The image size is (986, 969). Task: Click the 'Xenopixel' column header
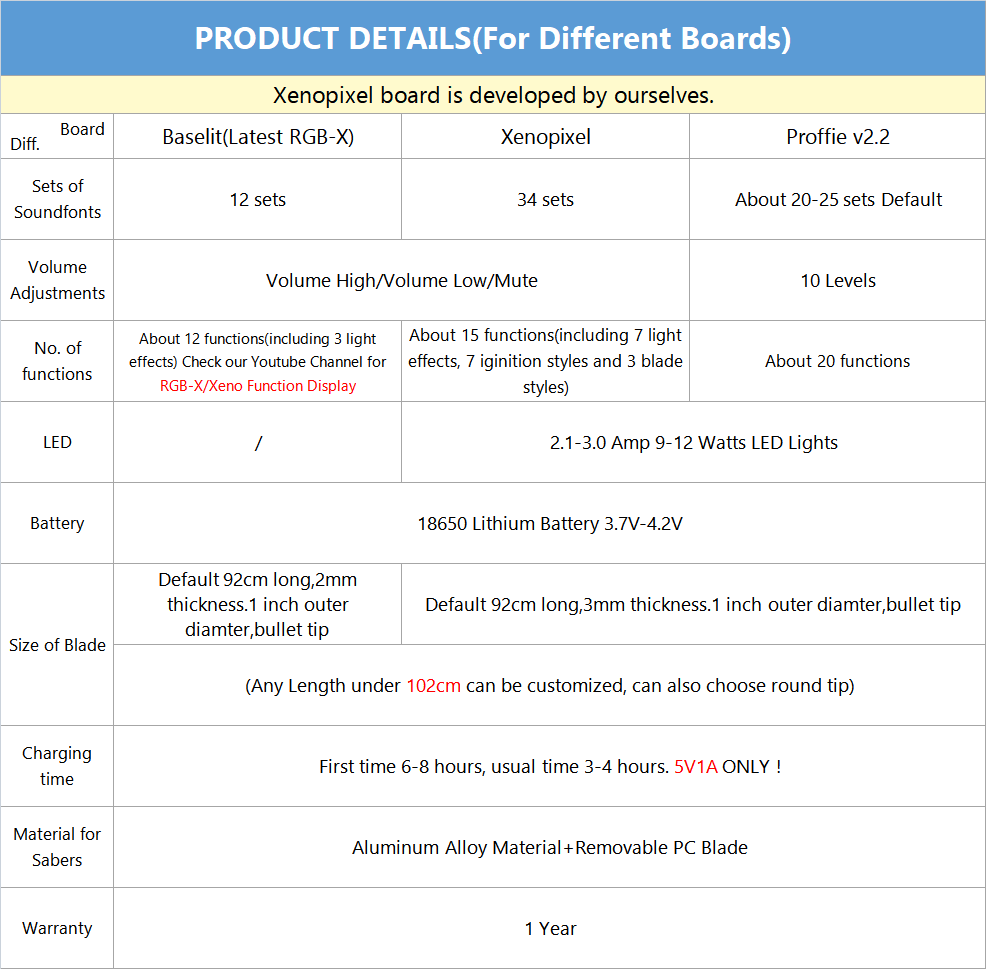[x=545, y=136]
